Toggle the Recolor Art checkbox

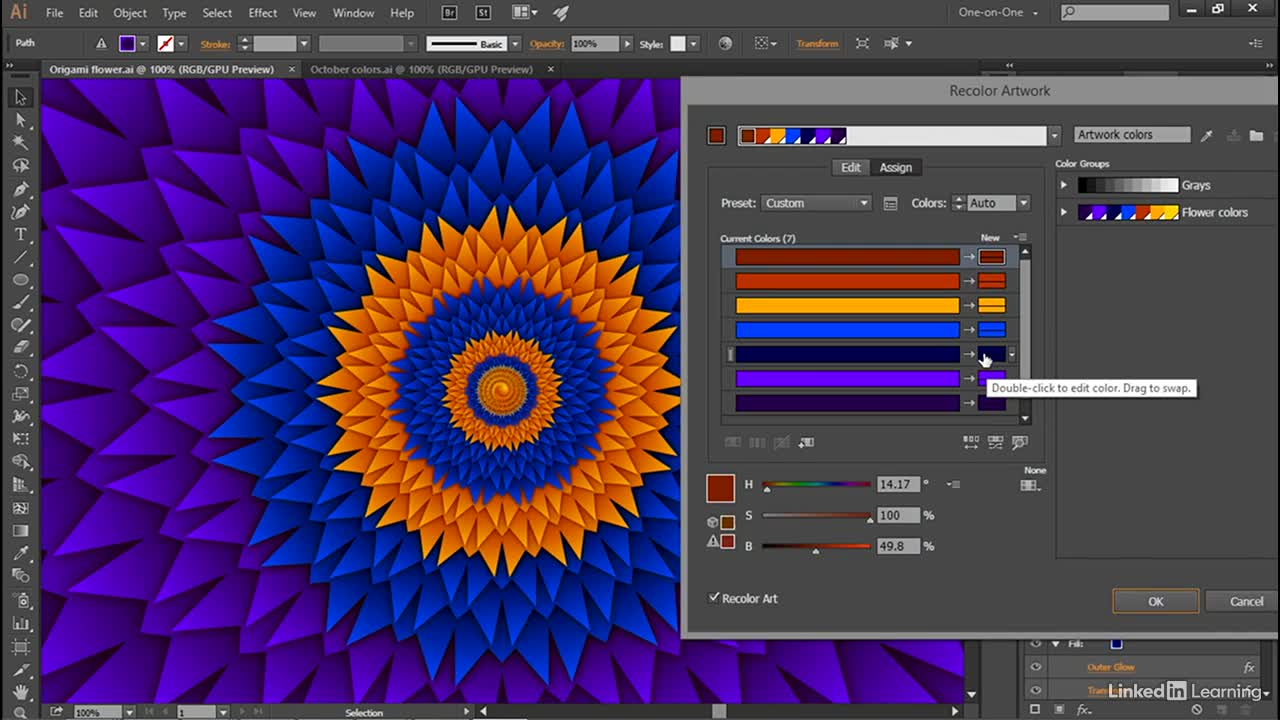pos(714,598)
